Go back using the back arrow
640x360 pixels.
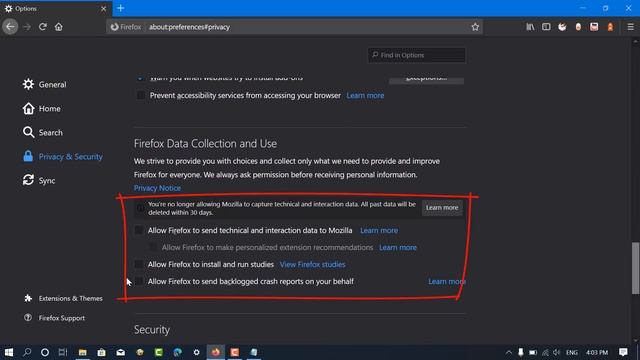(10, 27)
